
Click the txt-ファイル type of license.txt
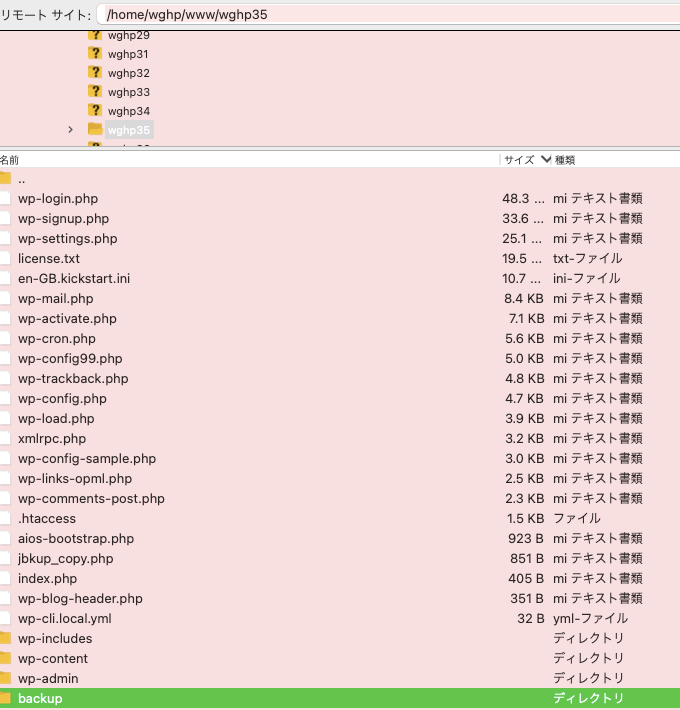[x=588, y=259]
